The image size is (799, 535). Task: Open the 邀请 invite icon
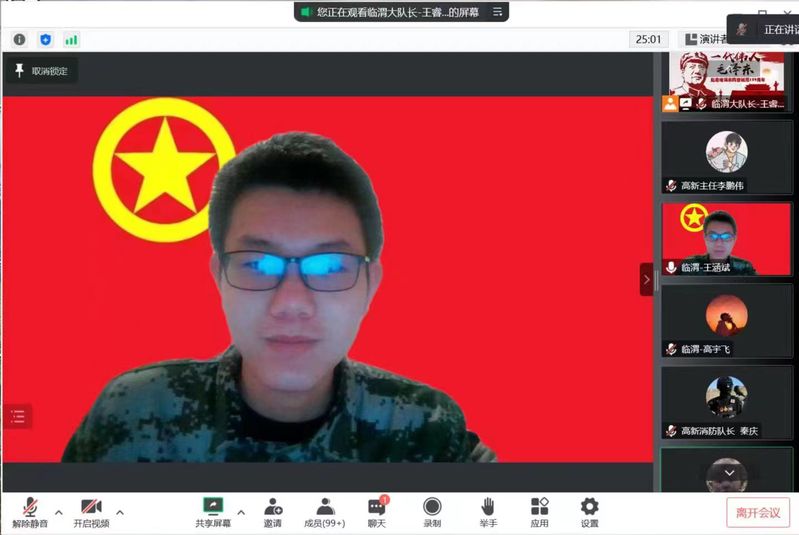[273, 513]
